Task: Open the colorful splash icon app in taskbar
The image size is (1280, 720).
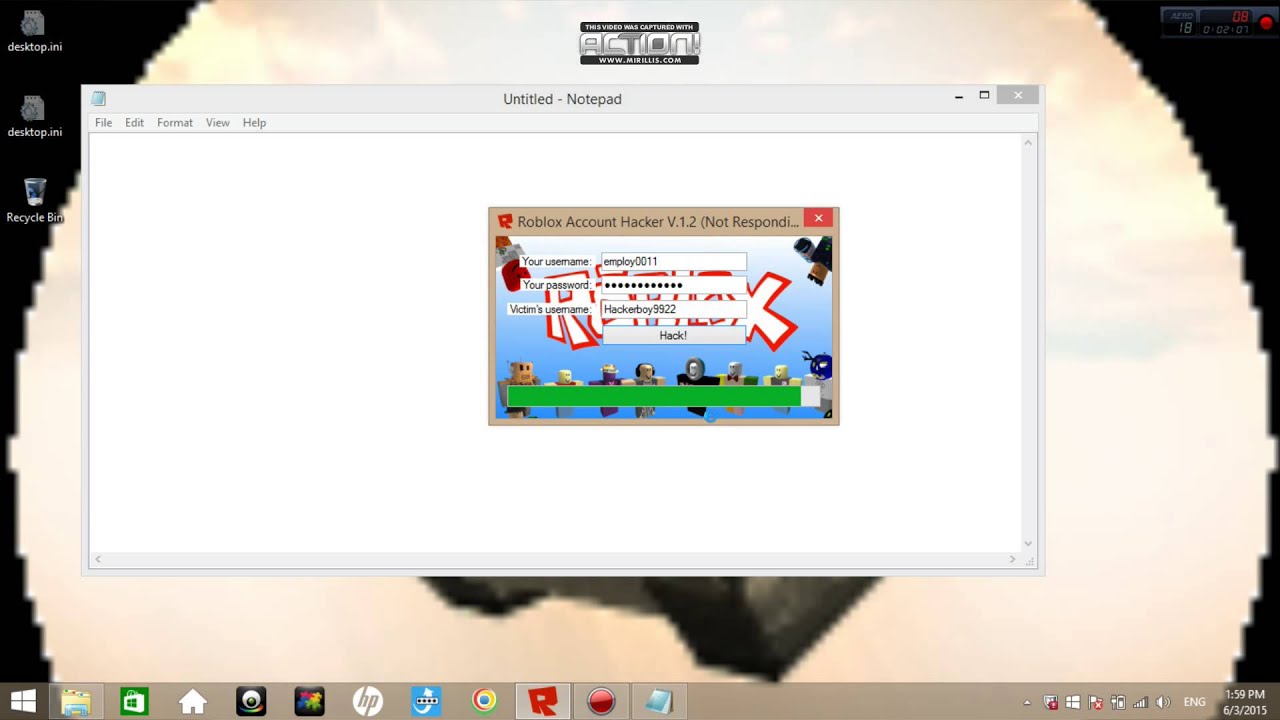Action: pyautogui.click(x=309, y=701)
